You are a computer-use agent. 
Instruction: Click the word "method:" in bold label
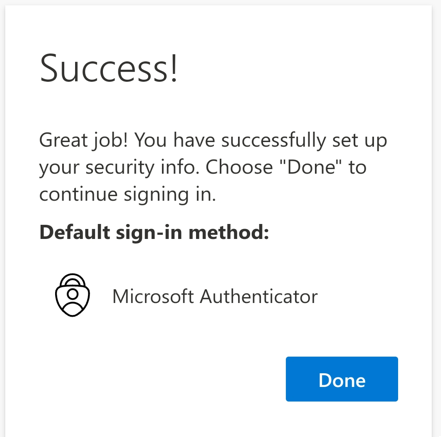229,232
